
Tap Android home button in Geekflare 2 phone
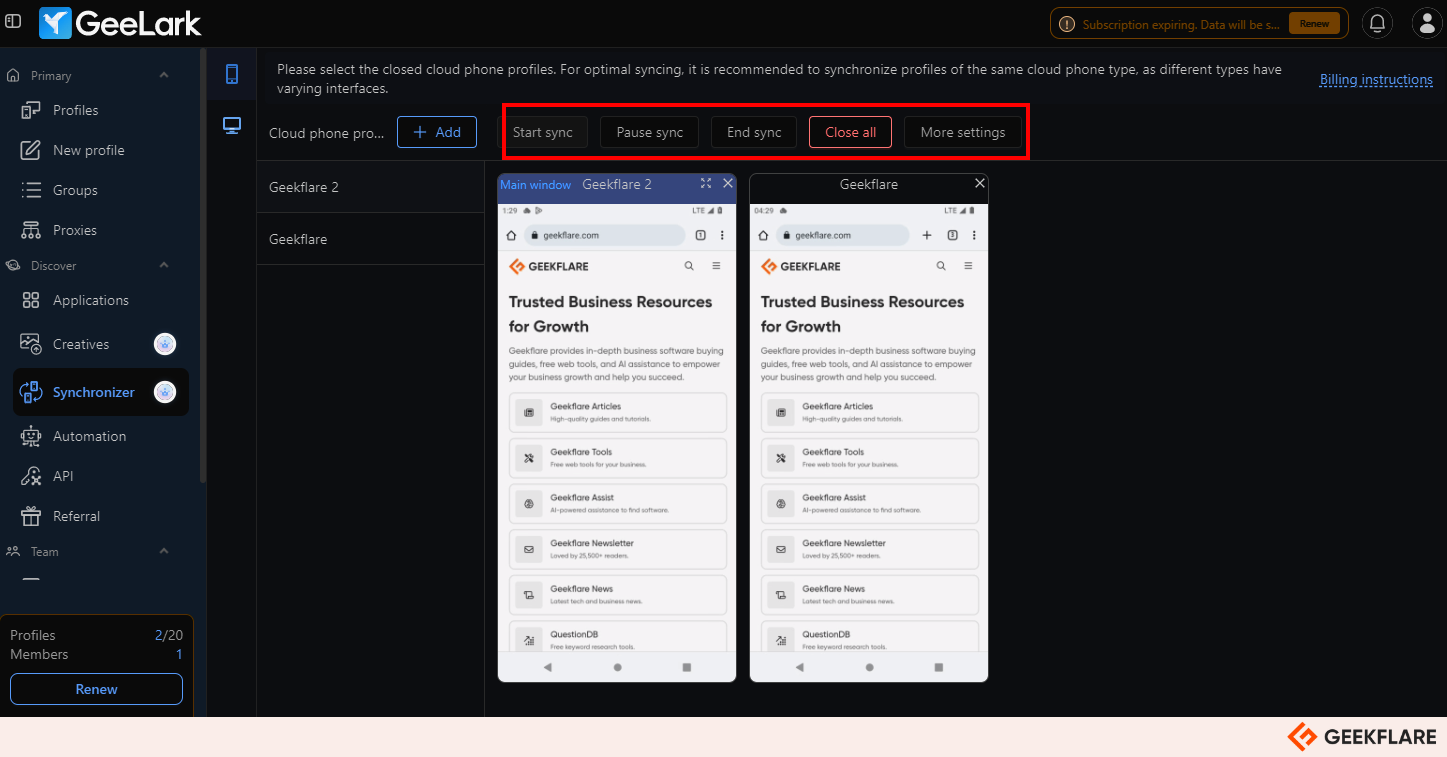point(617,667)
